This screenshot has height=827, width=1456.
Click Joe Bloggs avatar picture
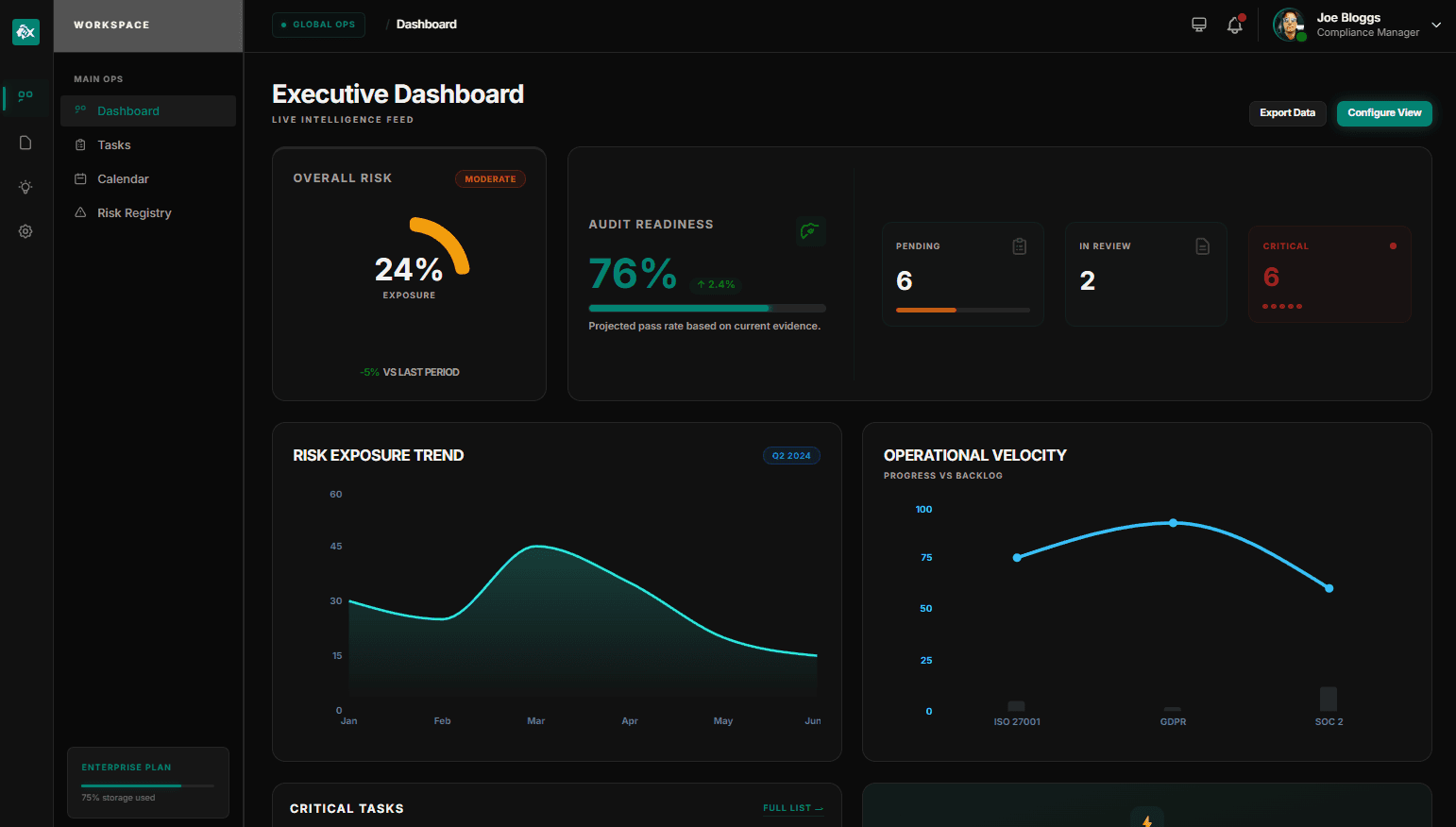point(1289,25)
